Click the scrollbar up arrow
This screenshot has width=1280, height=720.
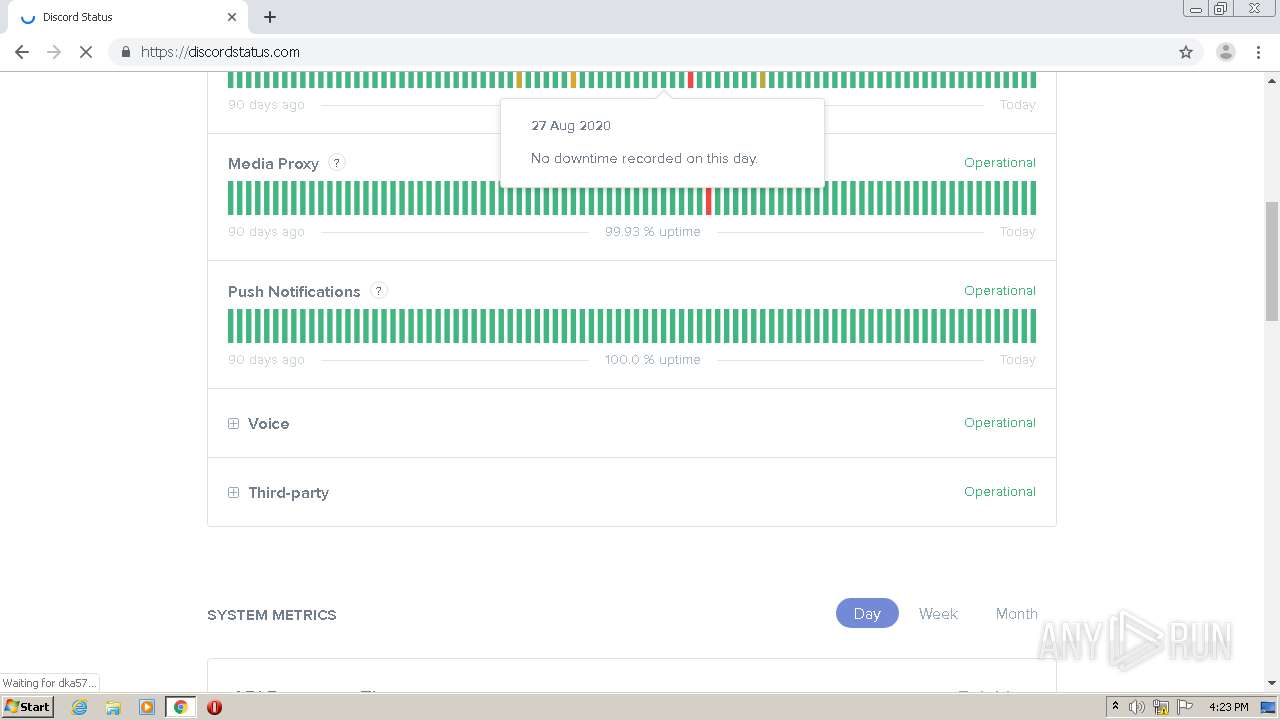pyautogui.click(x=1271, y=79)
